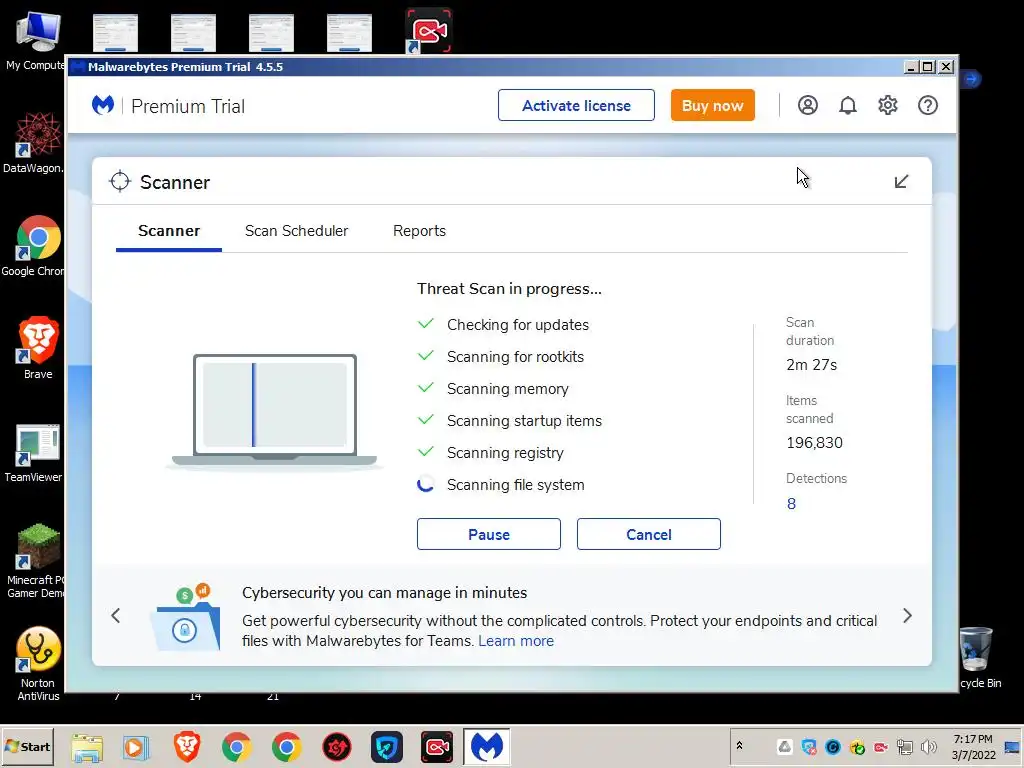Select the Scanner tab
1024x768 pixels.
pyautogui.click(x=168, y=231)
